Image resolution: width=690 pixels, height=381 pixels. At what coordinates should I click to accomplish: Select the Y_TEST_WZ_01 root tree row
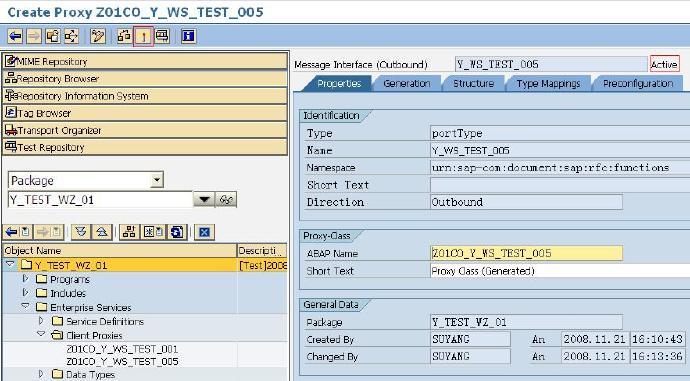pyautogui.click(x=145, y=265)
